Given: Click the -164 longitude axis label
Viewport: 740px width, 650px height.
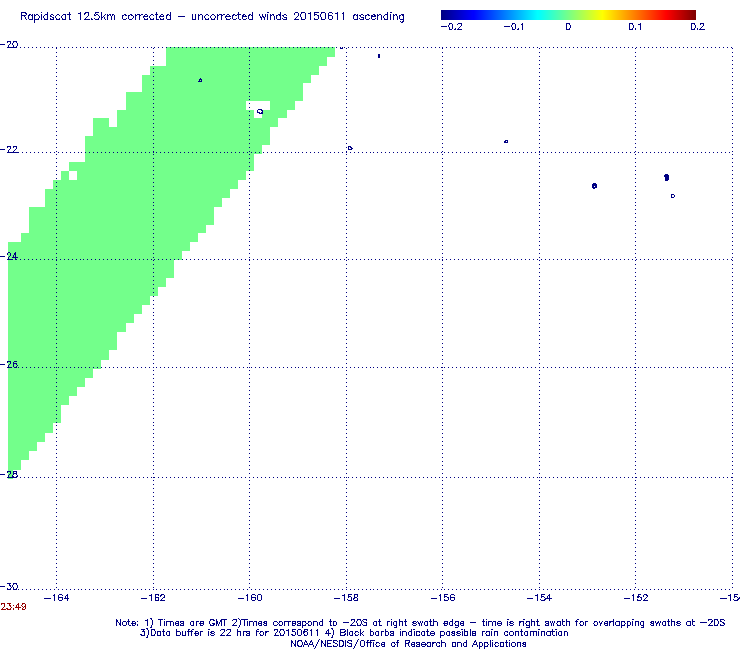Looking at the screenshot, I should (56, 598).
